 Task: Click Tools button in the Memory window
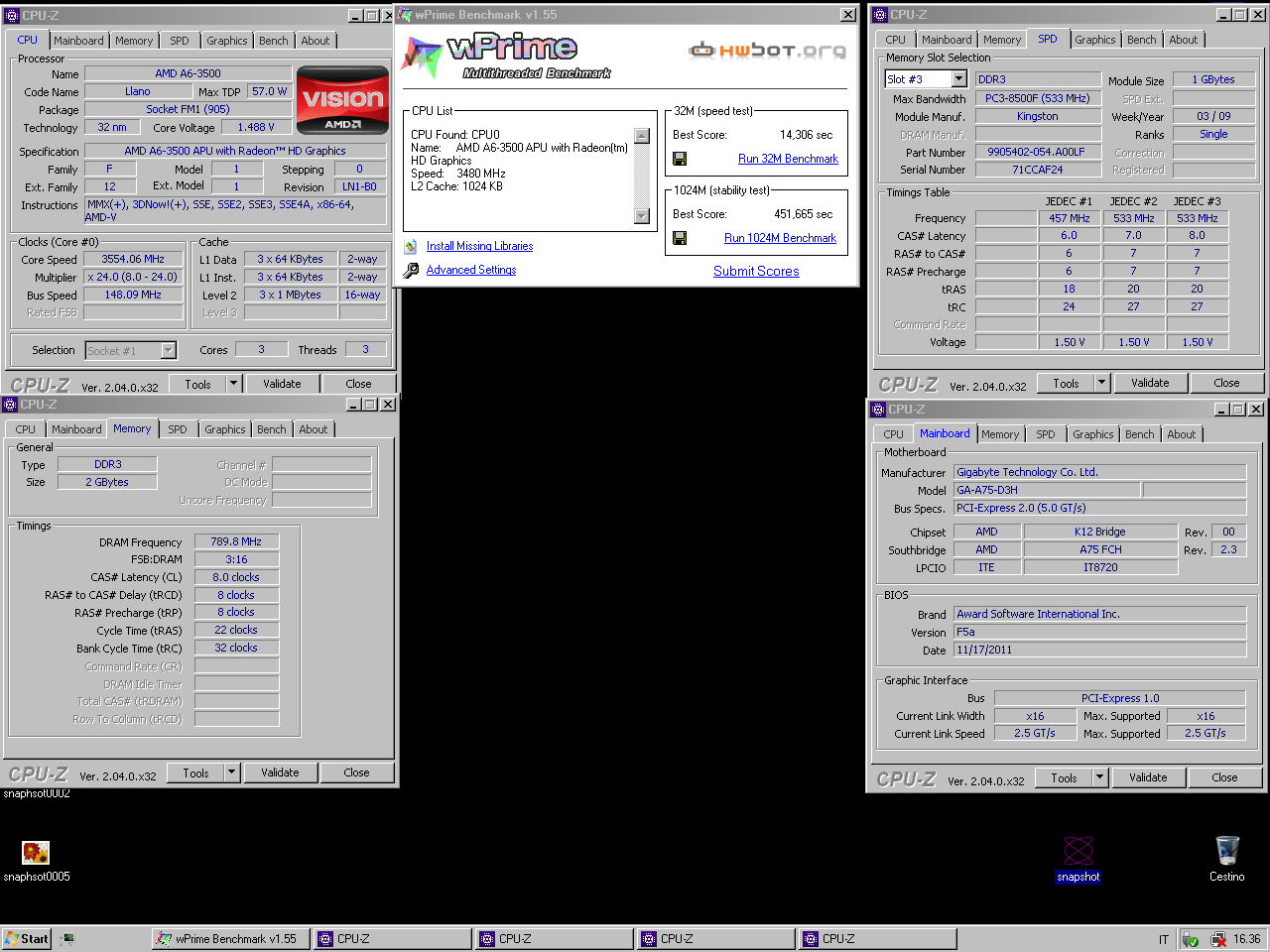(x=195, y=773)
